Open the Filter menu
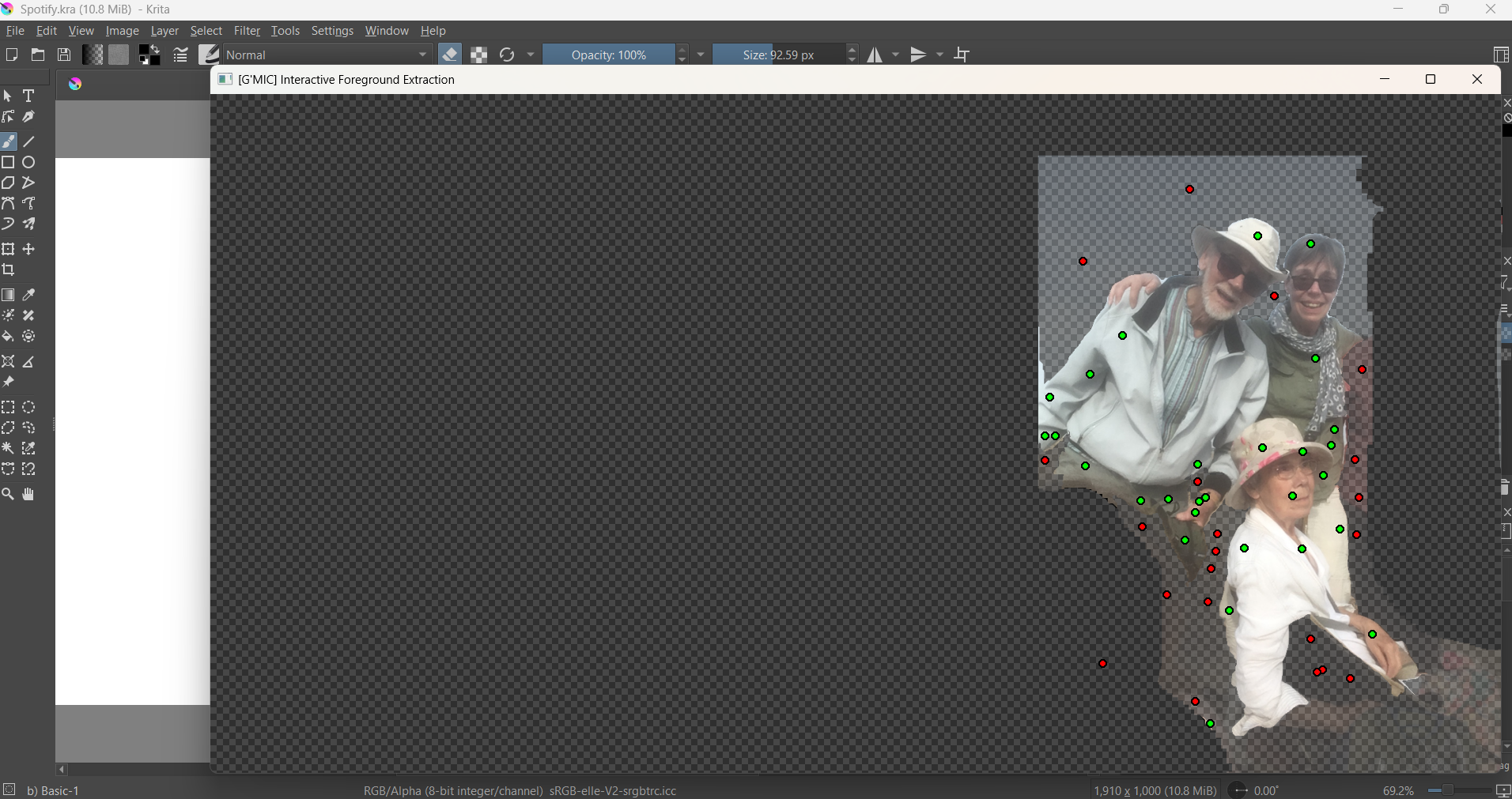This screenshot has width=1512, height=799. (247, 31)
